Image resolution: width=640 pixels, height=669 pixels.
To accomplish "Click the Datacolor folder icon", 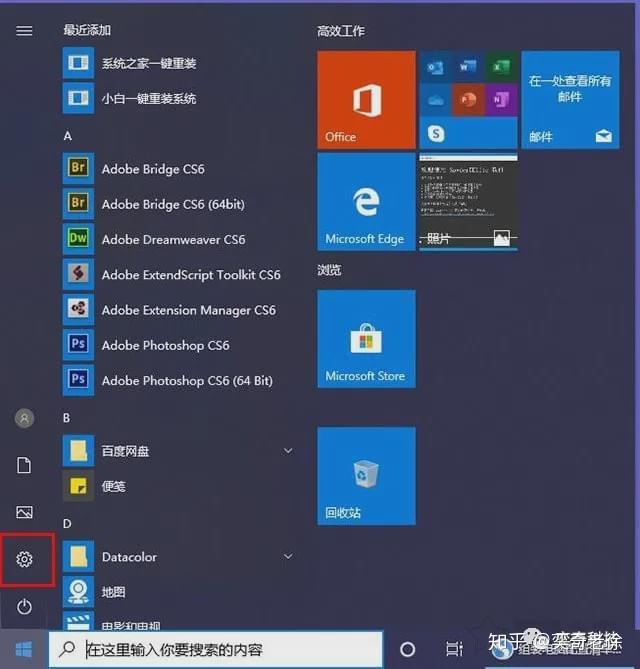I will [x=78, y=556].
